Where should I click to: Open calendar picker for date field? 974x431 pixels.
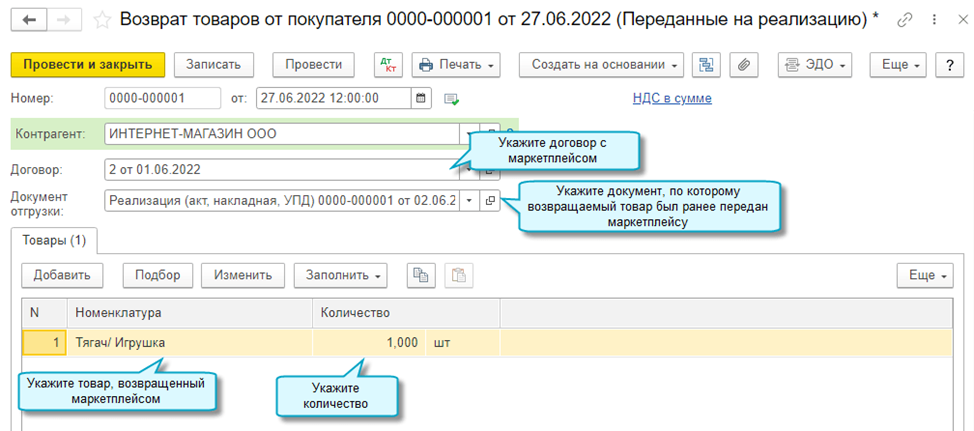pyautogui.click(x=421, y=98)
